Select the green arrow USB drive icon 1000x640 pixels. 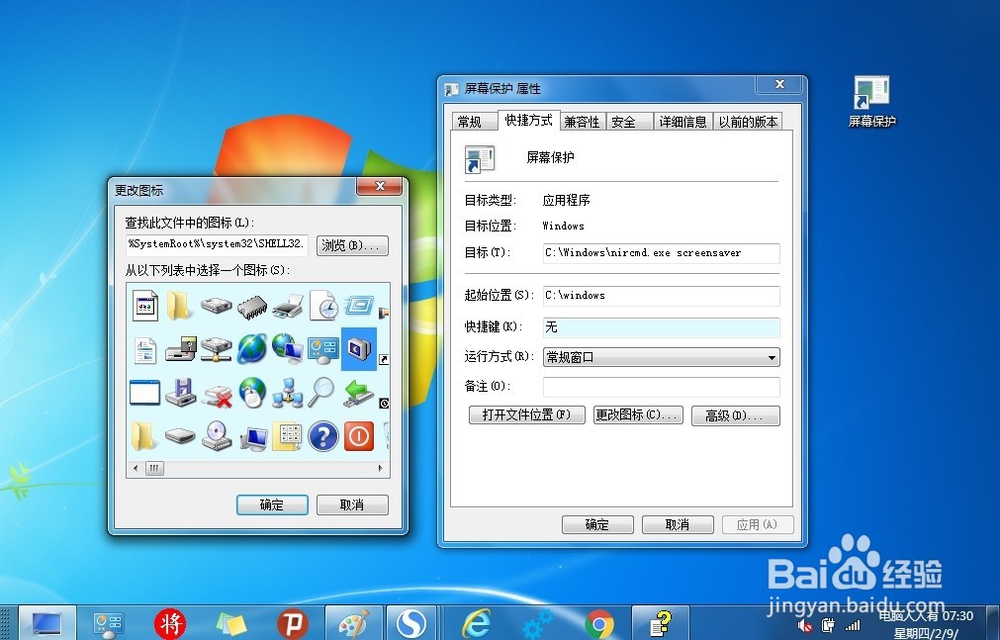(358, 392)
